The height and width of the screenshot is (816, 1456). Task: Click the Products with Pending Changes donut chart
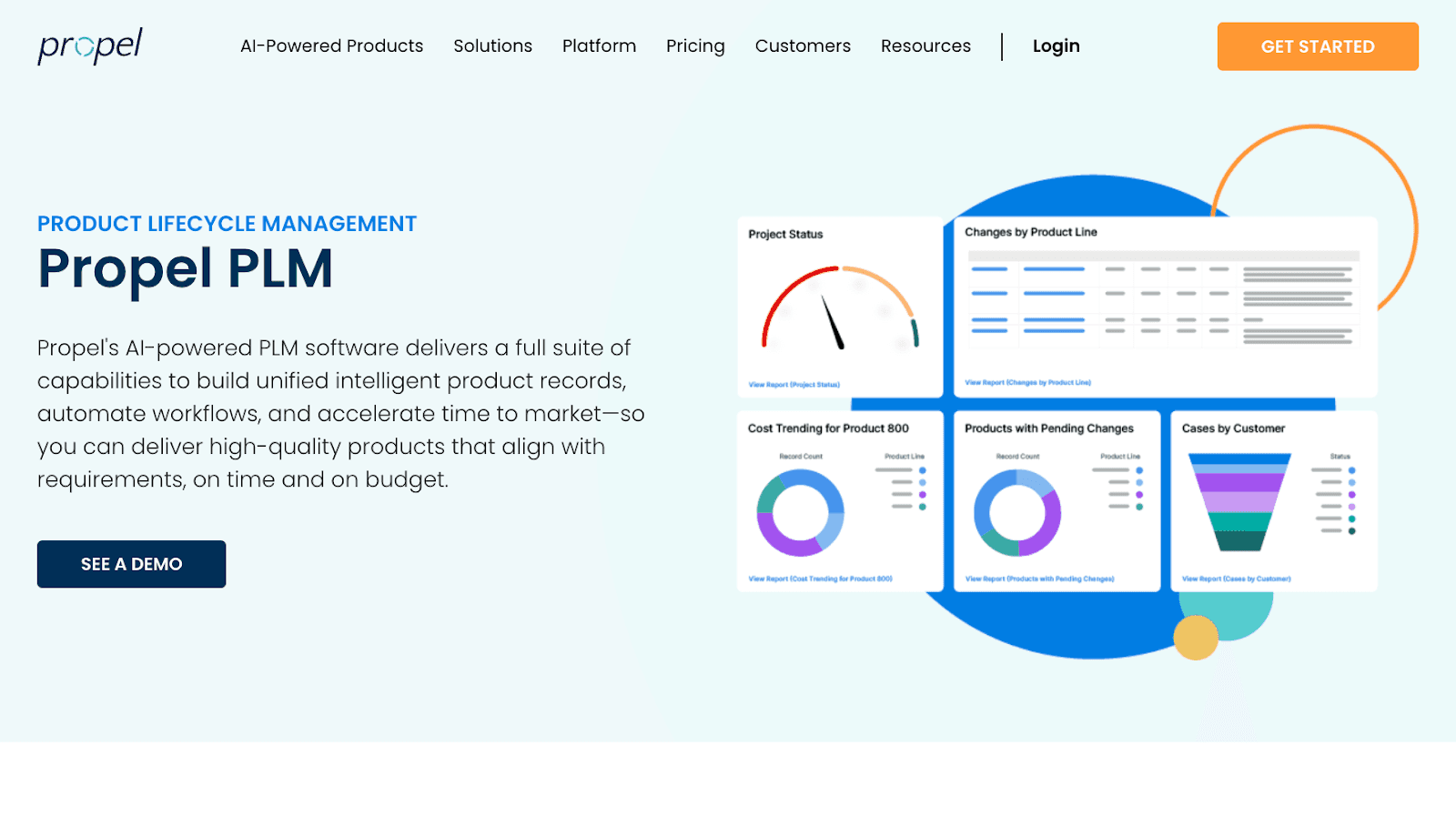pyautogui.click(x=1017, y=513)
